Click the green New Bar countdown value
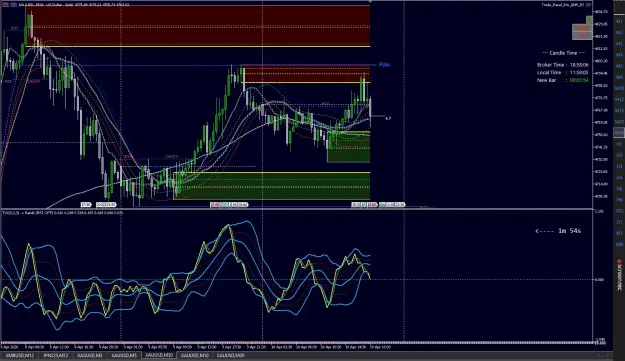 579,80
